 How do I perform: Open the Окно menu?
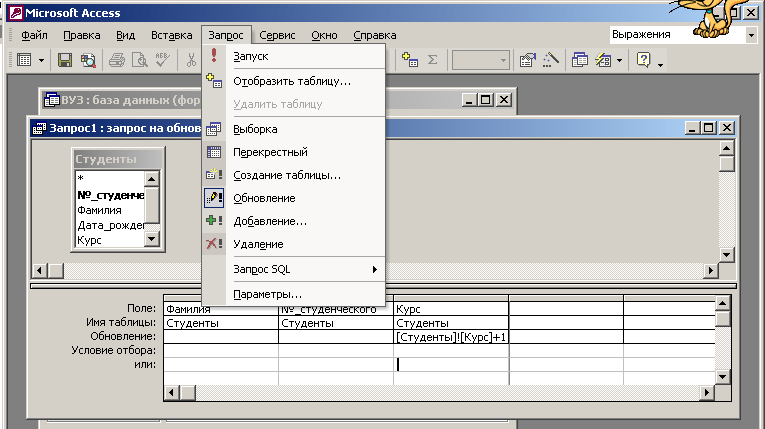[324, 35]
